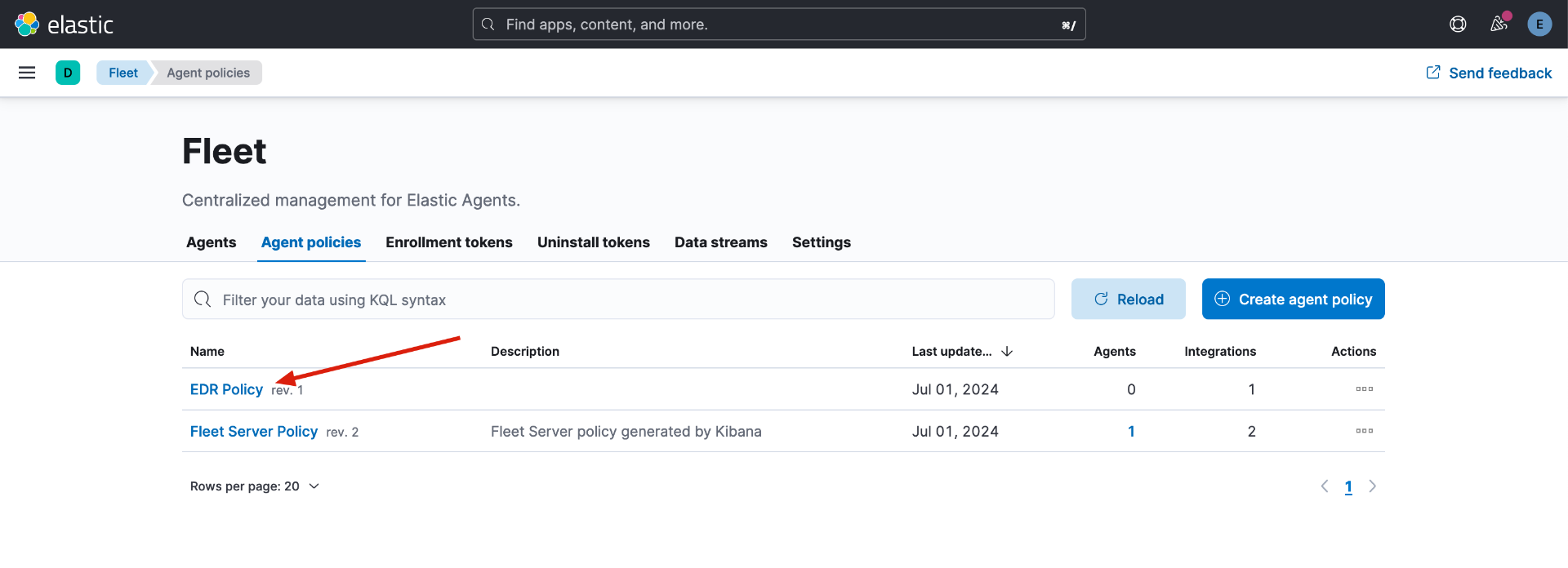
Task: Open the user account avatar E
Action: [x=1539, y=24]
